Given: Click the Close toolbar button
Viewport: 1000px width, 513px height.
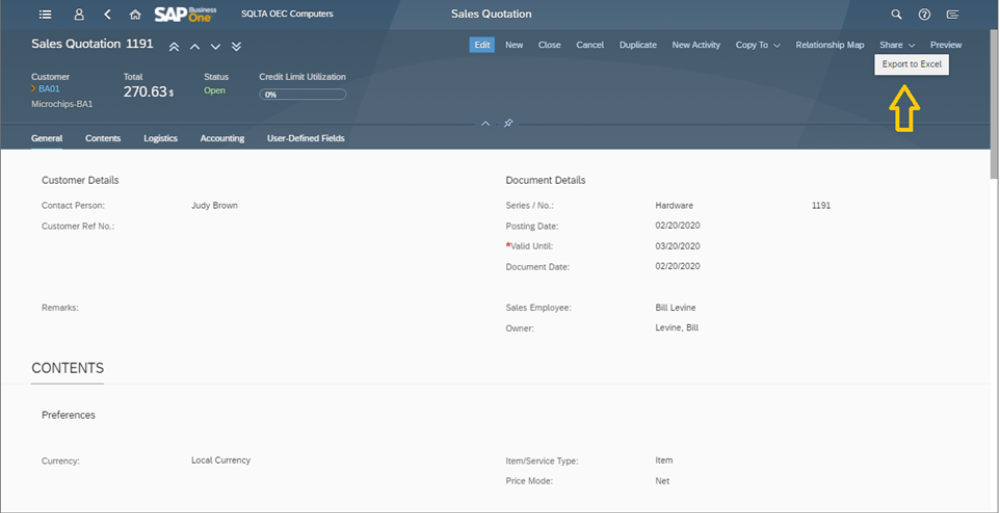Looking at the screenshot, I should tap(549, 45).
